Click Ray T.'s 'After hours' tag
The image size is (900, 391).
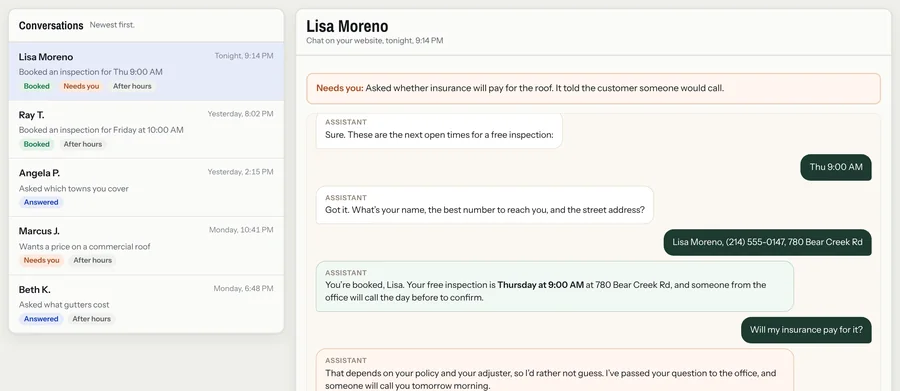(x=83, y=144)
